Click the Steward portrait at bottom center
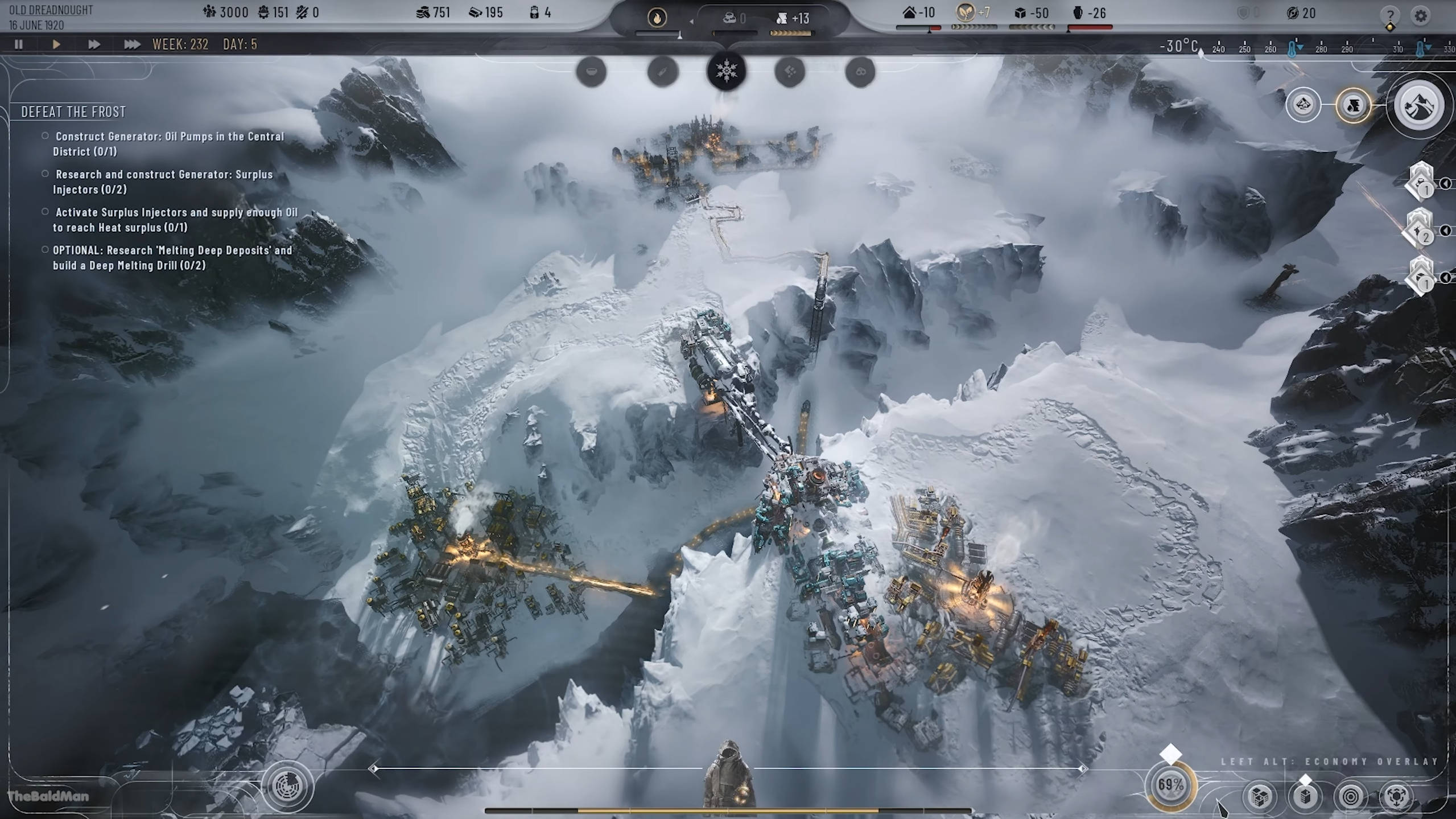The width and height of the screenshot is (1456, 819). click(728, 774)
